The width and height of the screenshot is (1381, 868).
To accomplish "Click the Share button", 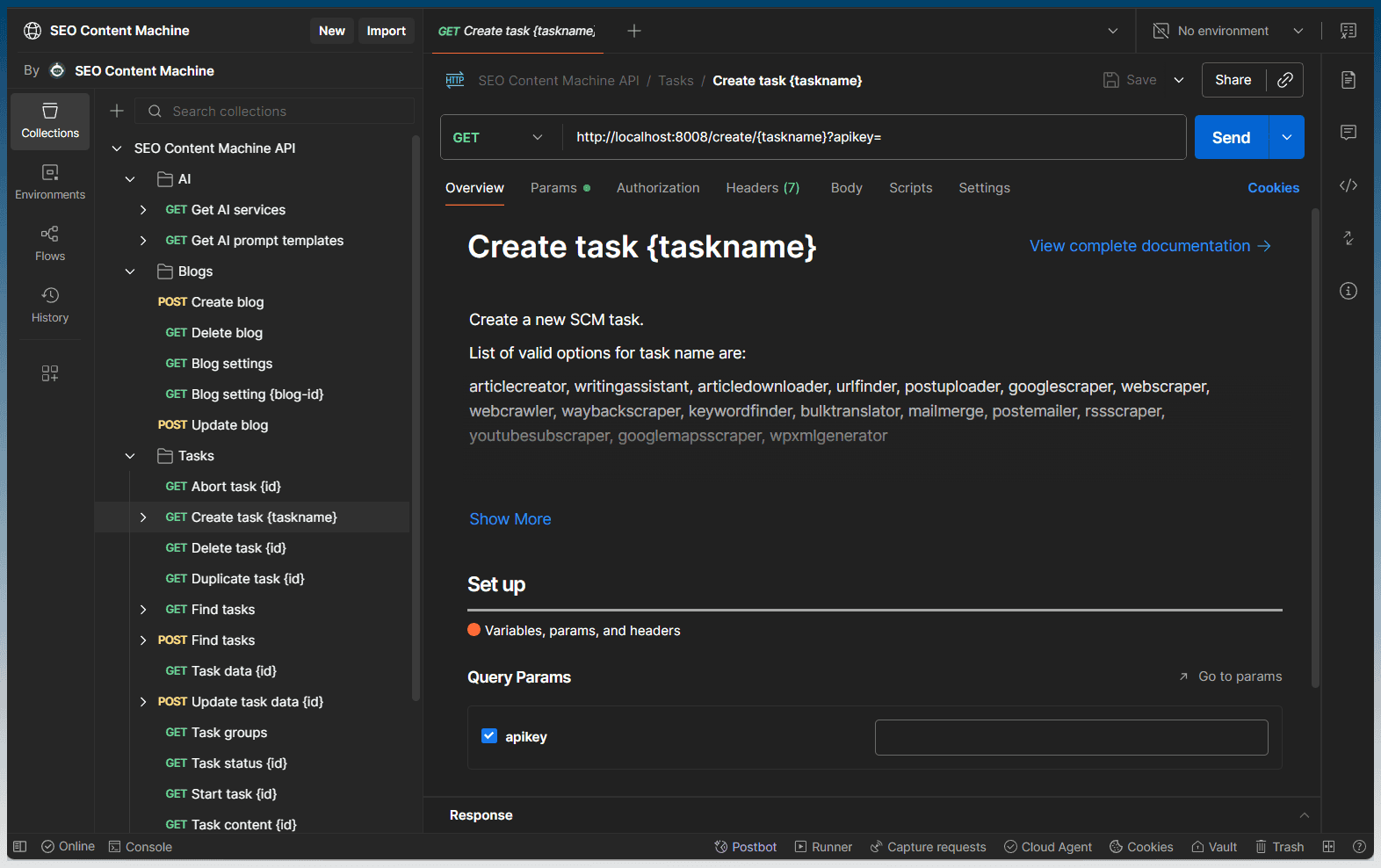I will coord(1233,80).
